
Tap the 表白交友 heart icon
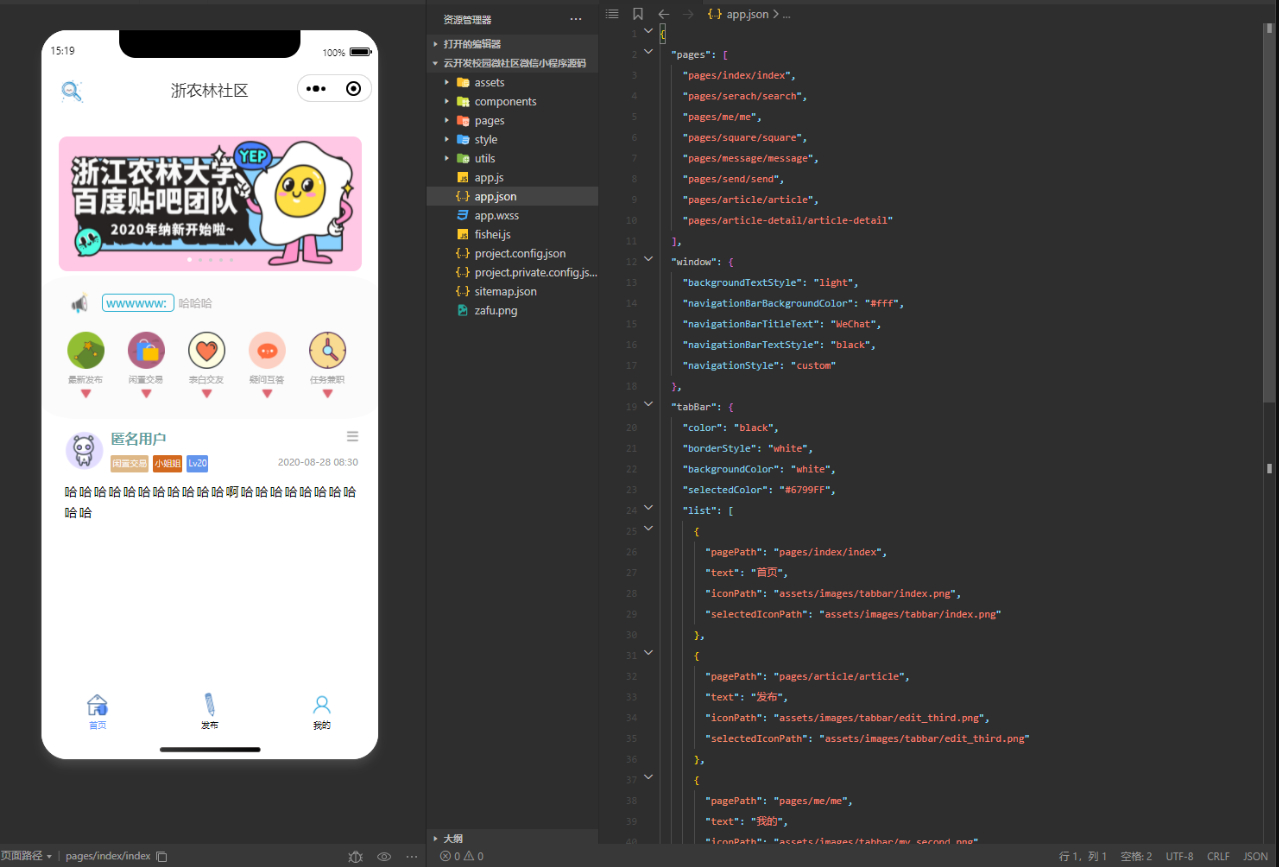207,350
